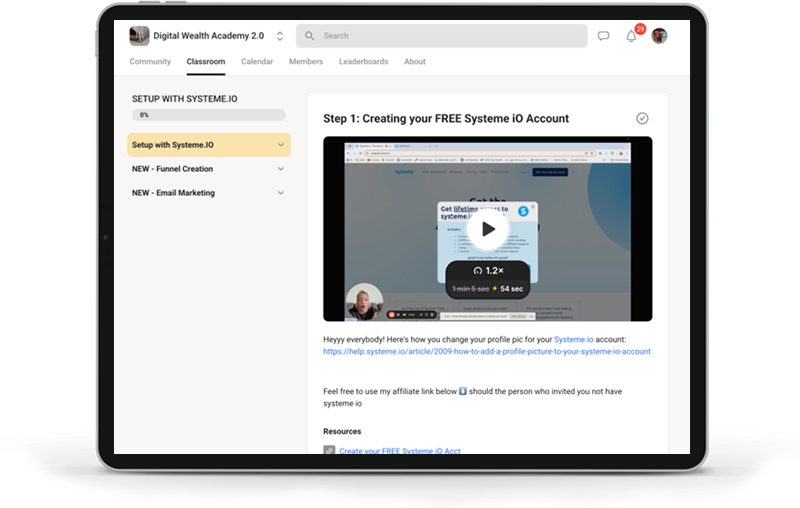Screen dimensions: 800x508
Task: Go to the Leaderboards tab
Action: (363, 62)
